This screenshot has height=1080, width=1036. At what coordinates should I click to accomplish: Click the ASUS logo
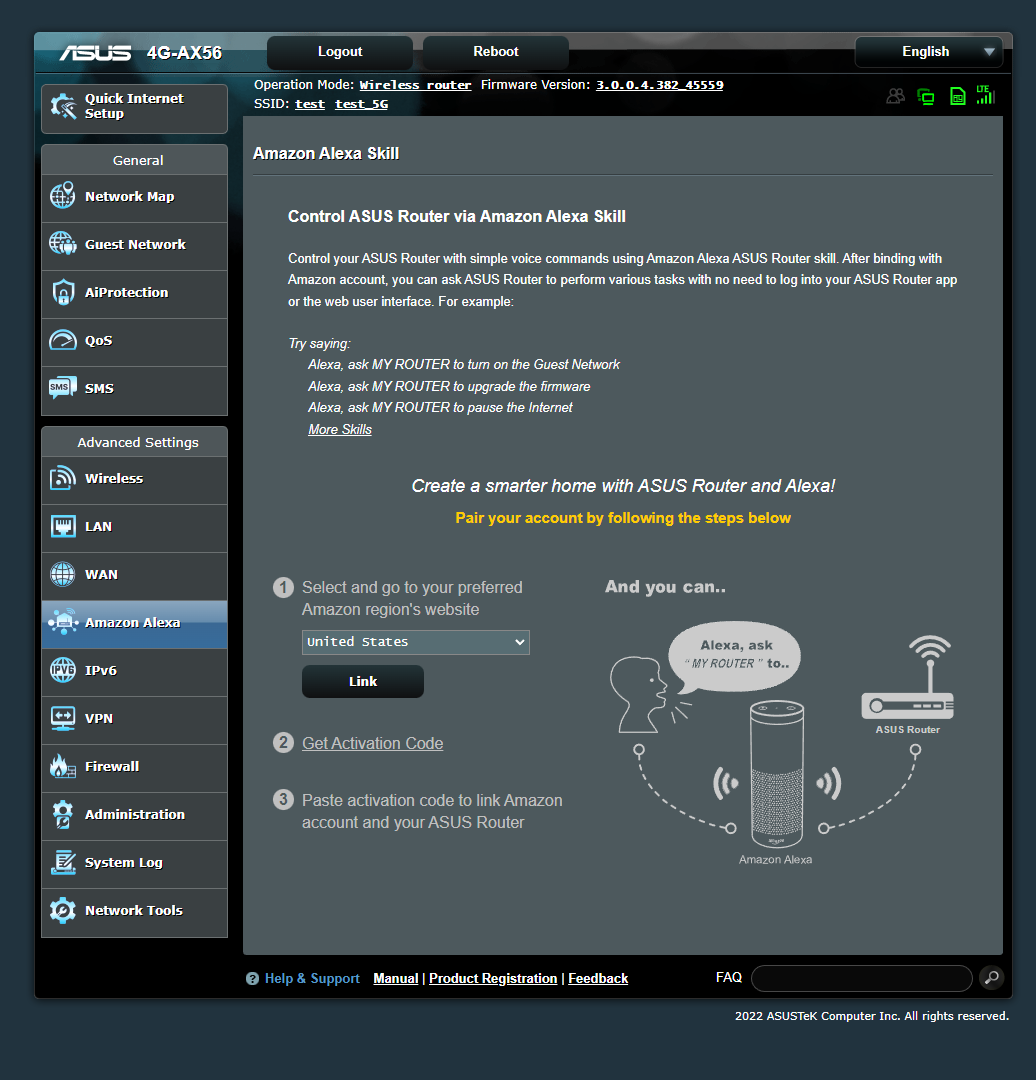click(95, 53)
